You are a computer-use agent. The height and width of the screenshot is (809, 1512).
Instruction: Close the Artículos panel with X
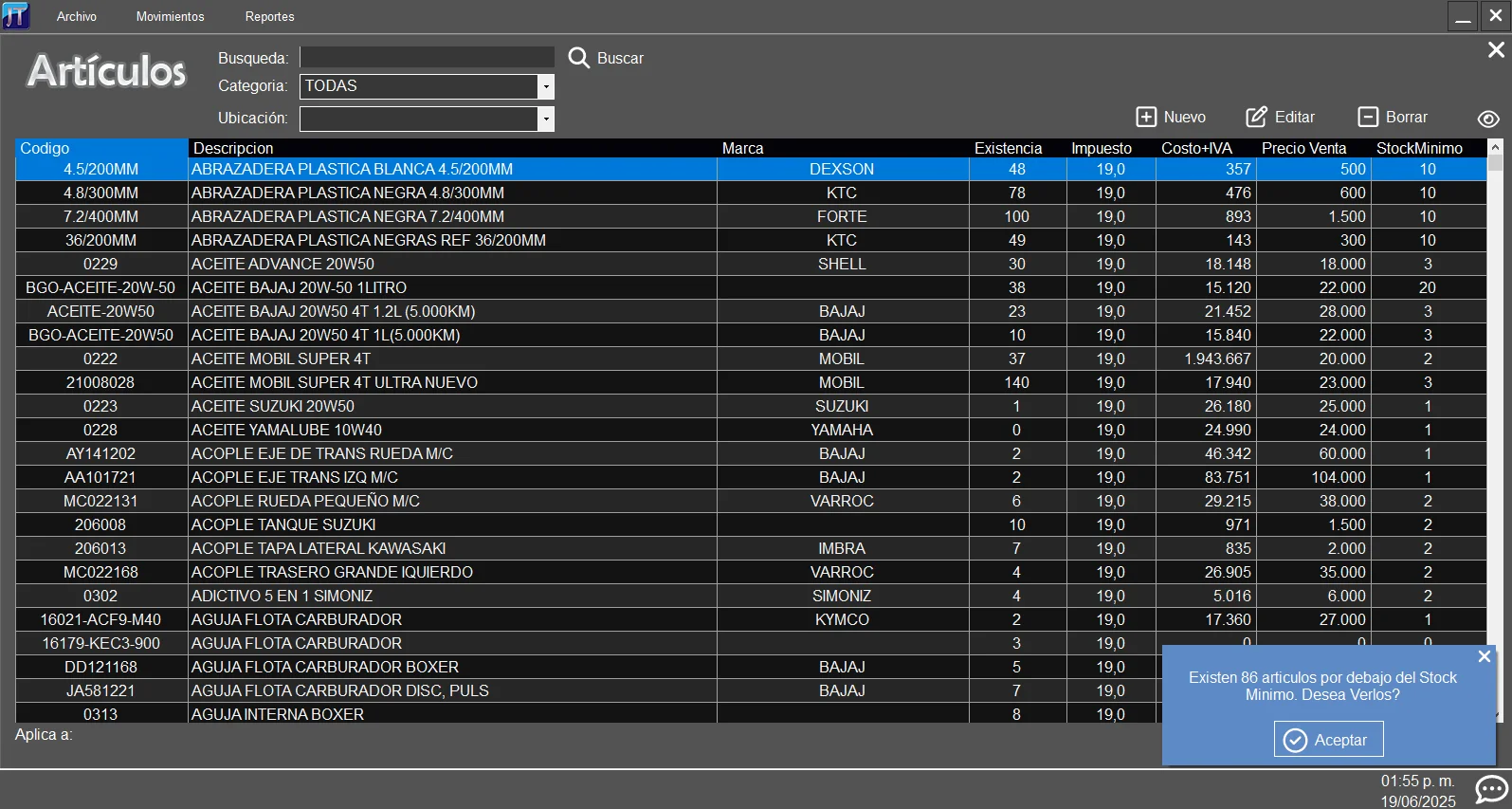1496,49
